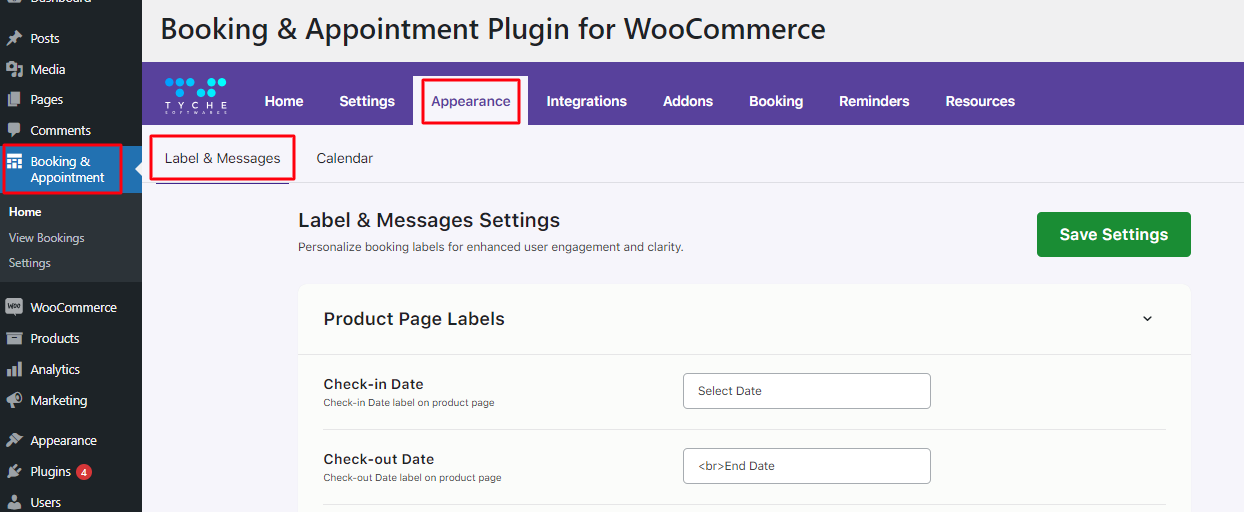The image size is (1244, 512).
Task: Click the Products box icon
Action: point(14,338)
